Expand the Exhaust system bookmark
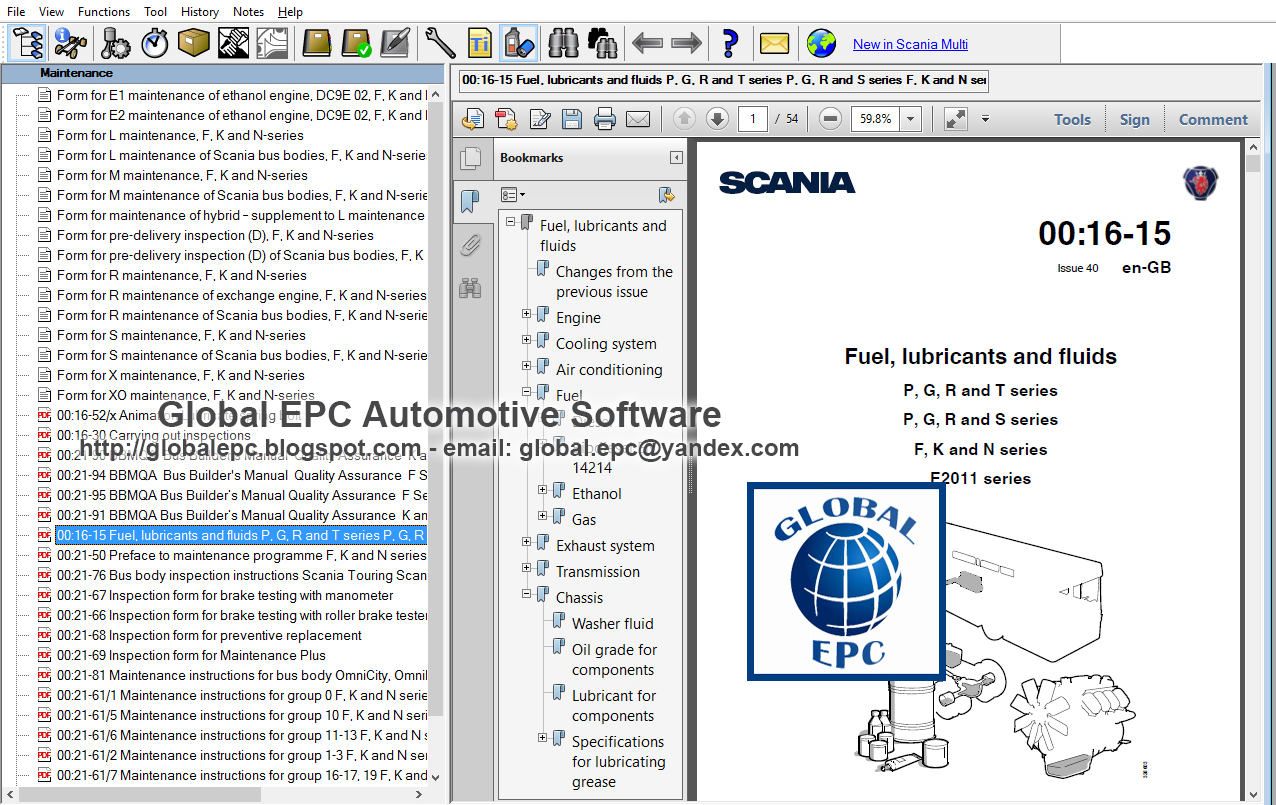Viewport: 1276px width, 805px height. tap(527, 542)
